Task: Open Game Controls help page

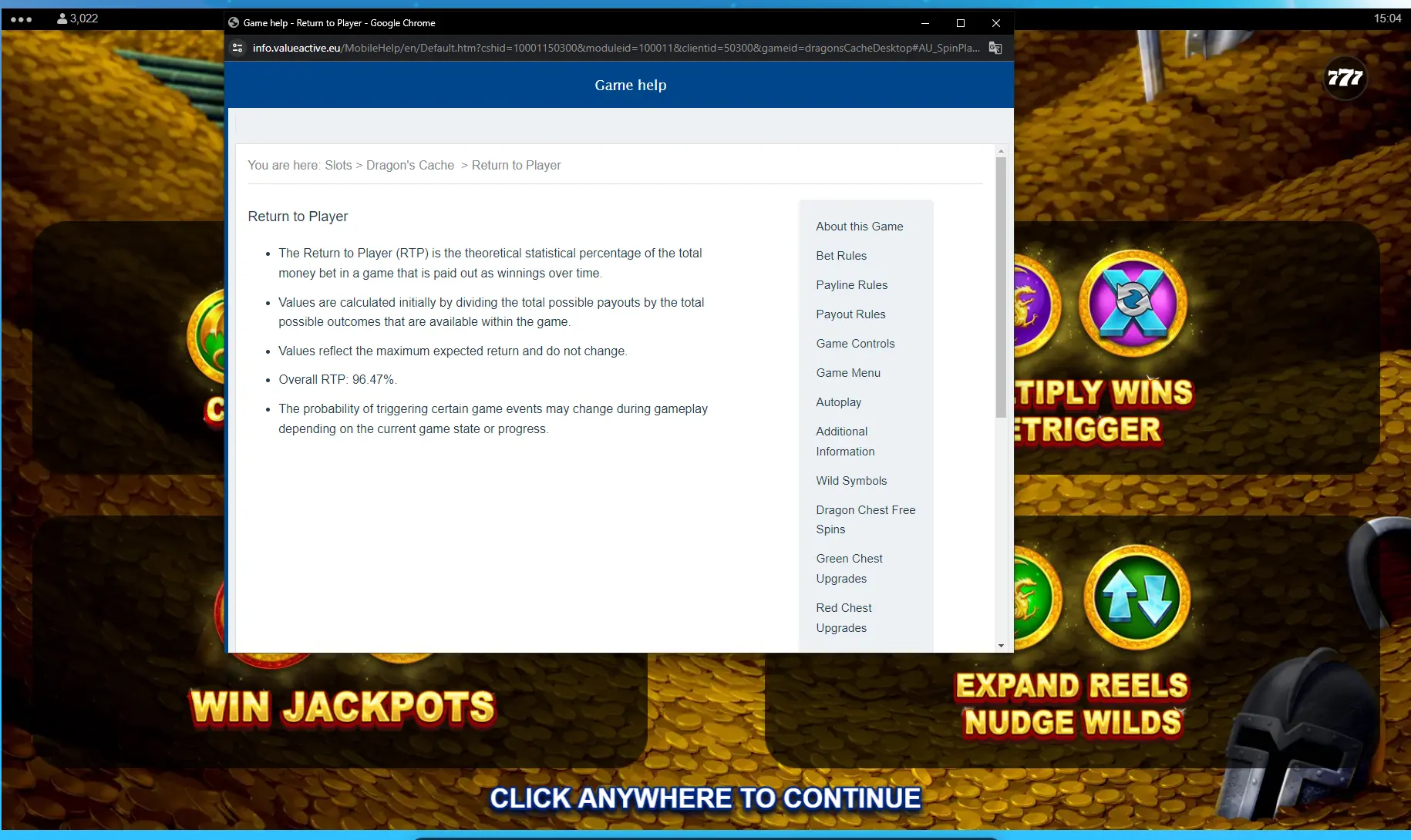Action: tap(855, 344)
